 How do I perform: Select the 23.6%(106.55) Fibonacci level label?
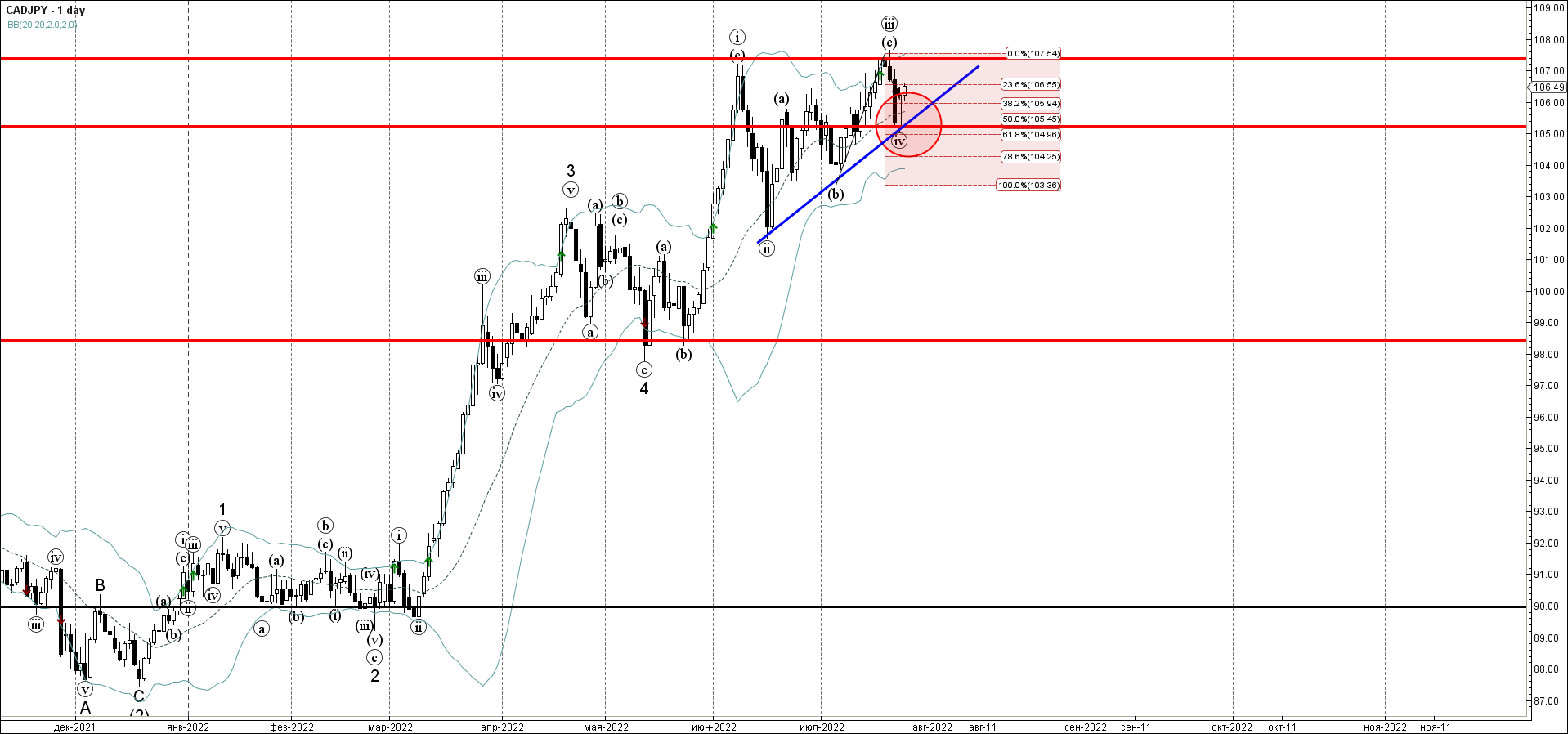(x=1031, y=84)
